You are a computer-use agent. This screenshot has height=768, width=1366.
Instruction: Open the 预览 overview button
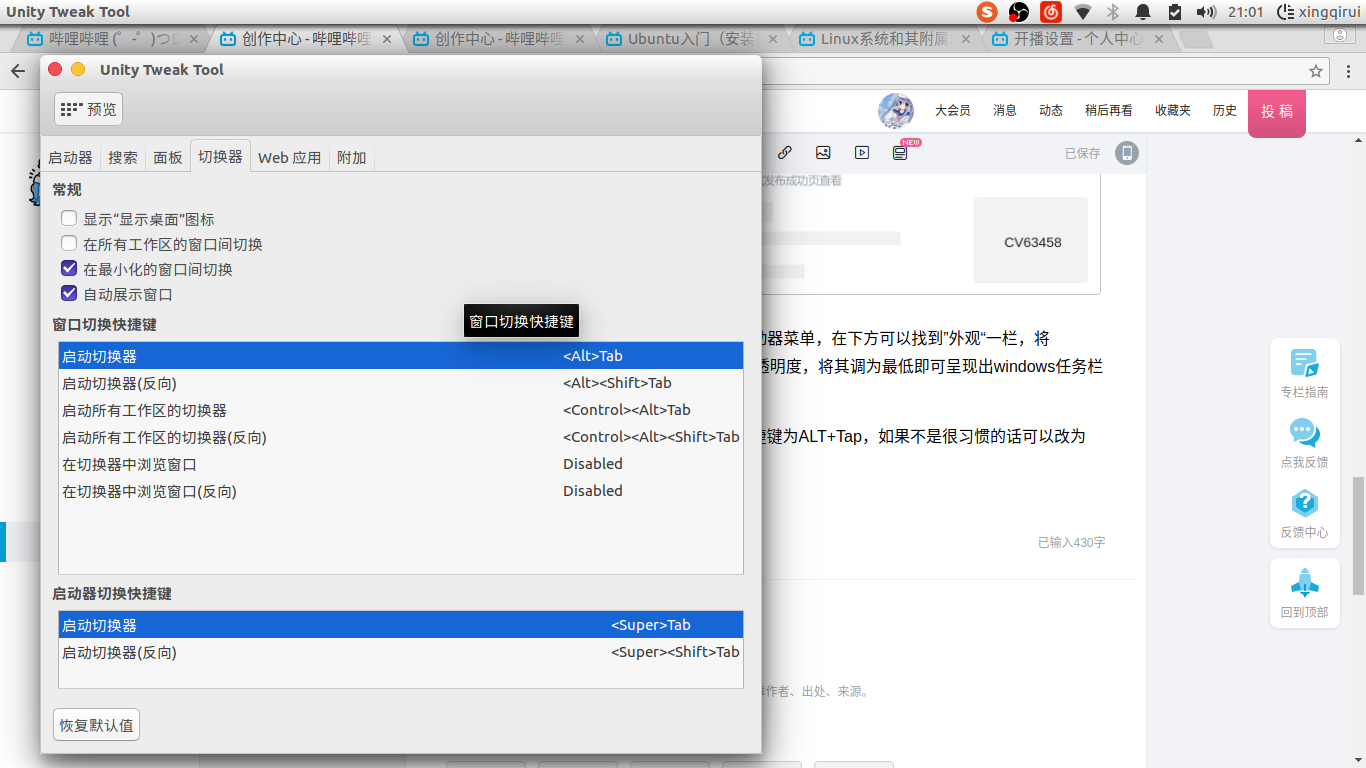pos(88,109)
